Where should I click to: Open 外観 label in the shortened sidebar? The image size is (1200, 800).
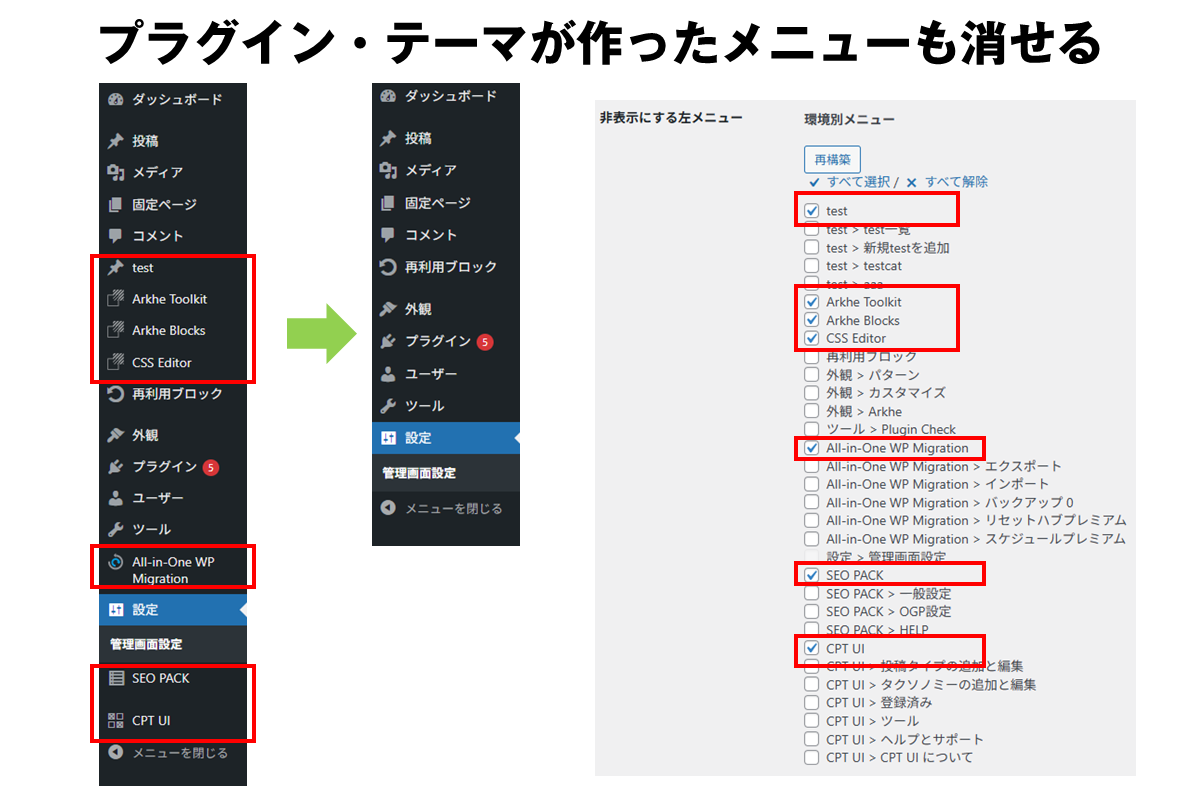pos(418,310)
